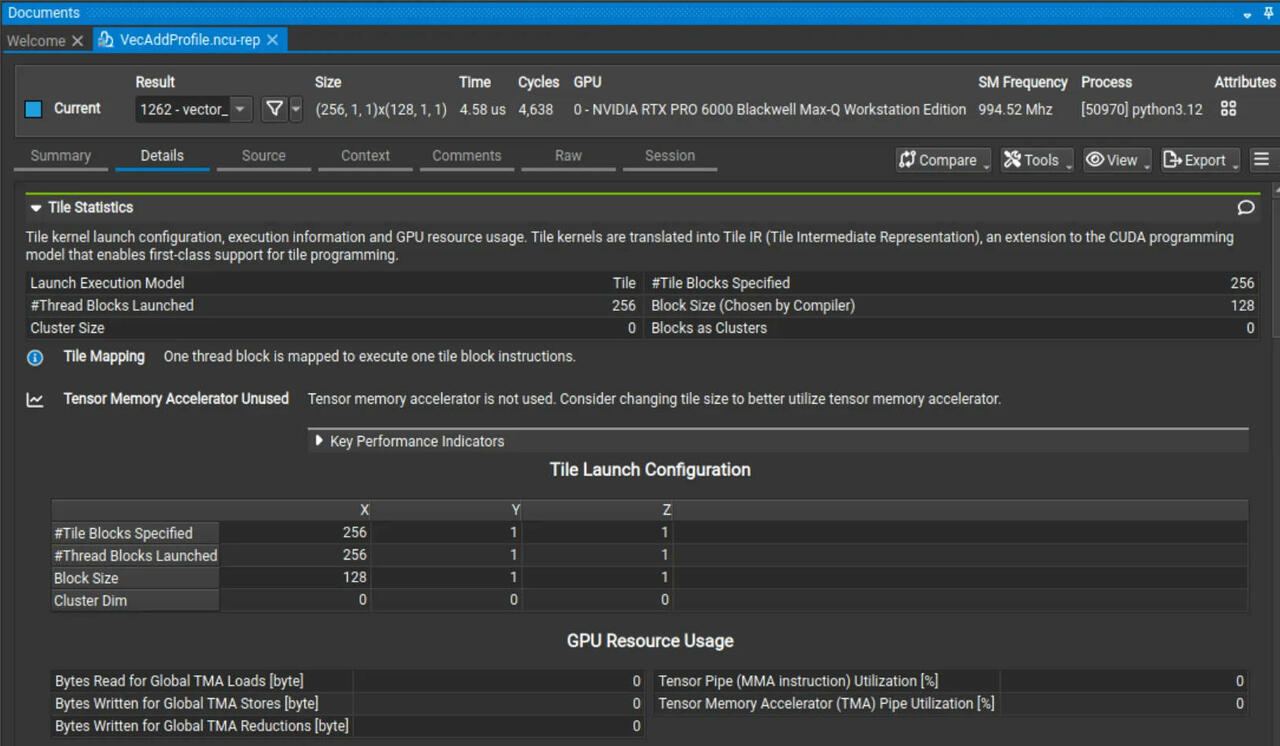Collapse the Tile Statistics section
Screen dimensions: 1280x746
click(36, 208)
